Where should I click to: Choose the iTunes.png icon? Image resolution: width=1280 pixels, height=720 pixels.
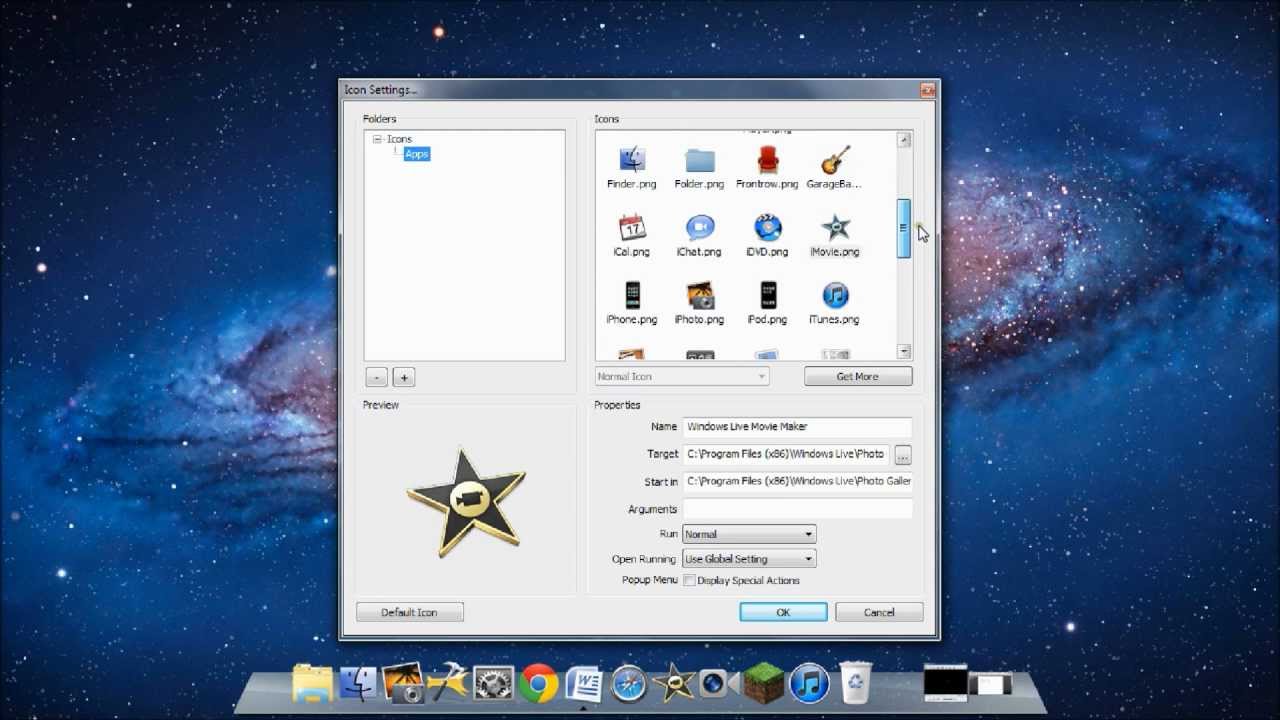(x=835, y=304)
